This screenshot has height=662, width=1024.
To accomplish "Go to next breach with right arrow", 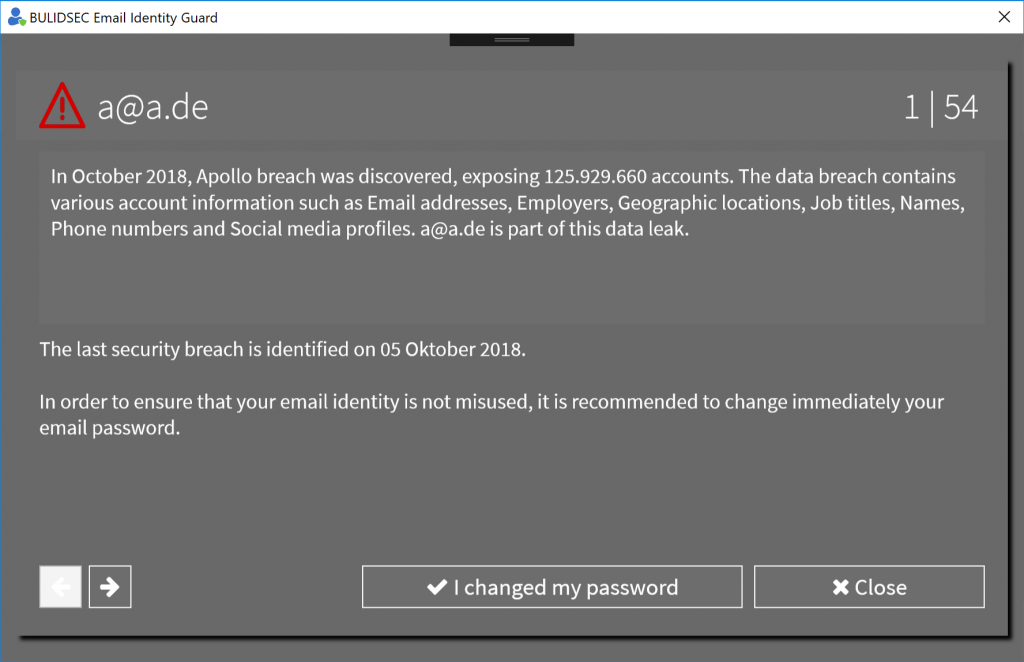I will point(110,587).
